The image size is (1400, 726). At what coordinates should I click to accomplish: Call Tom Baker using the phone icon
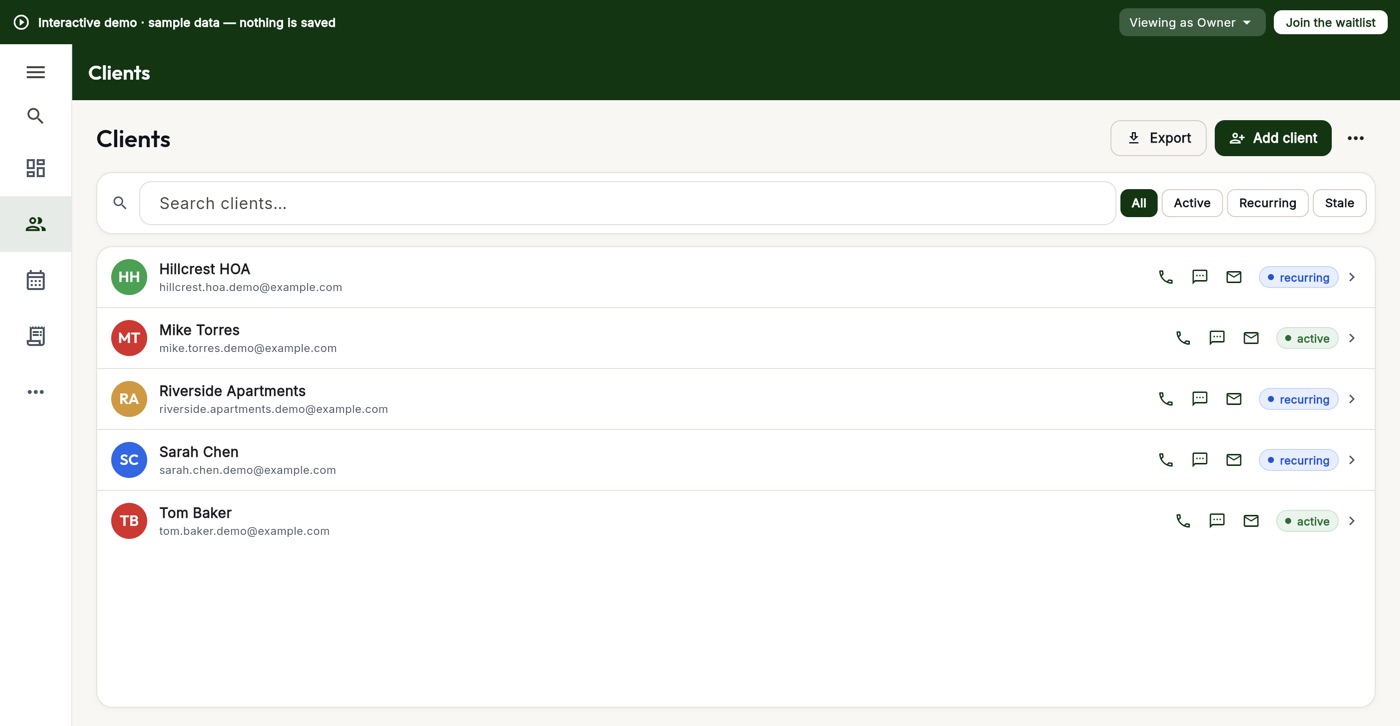(1183, 521)
